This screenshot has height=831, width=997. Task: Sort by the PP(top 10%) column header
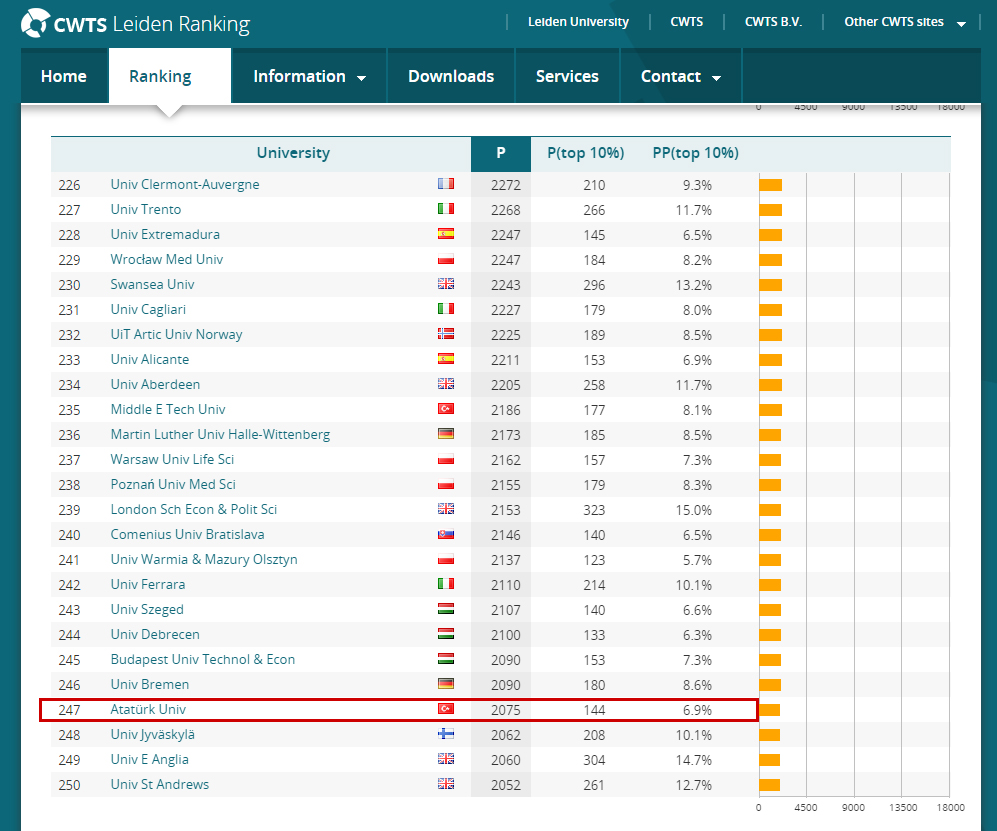pyautogui.click(x=695, y=153)
